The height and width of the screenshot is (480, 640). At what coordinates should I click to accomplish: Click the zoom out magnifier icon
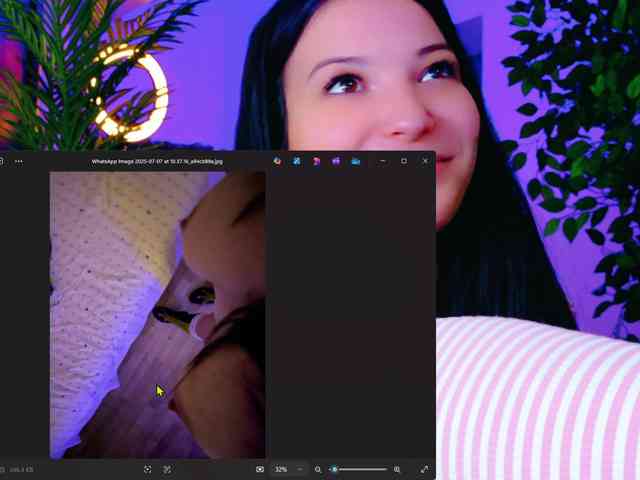click(318, 470)
